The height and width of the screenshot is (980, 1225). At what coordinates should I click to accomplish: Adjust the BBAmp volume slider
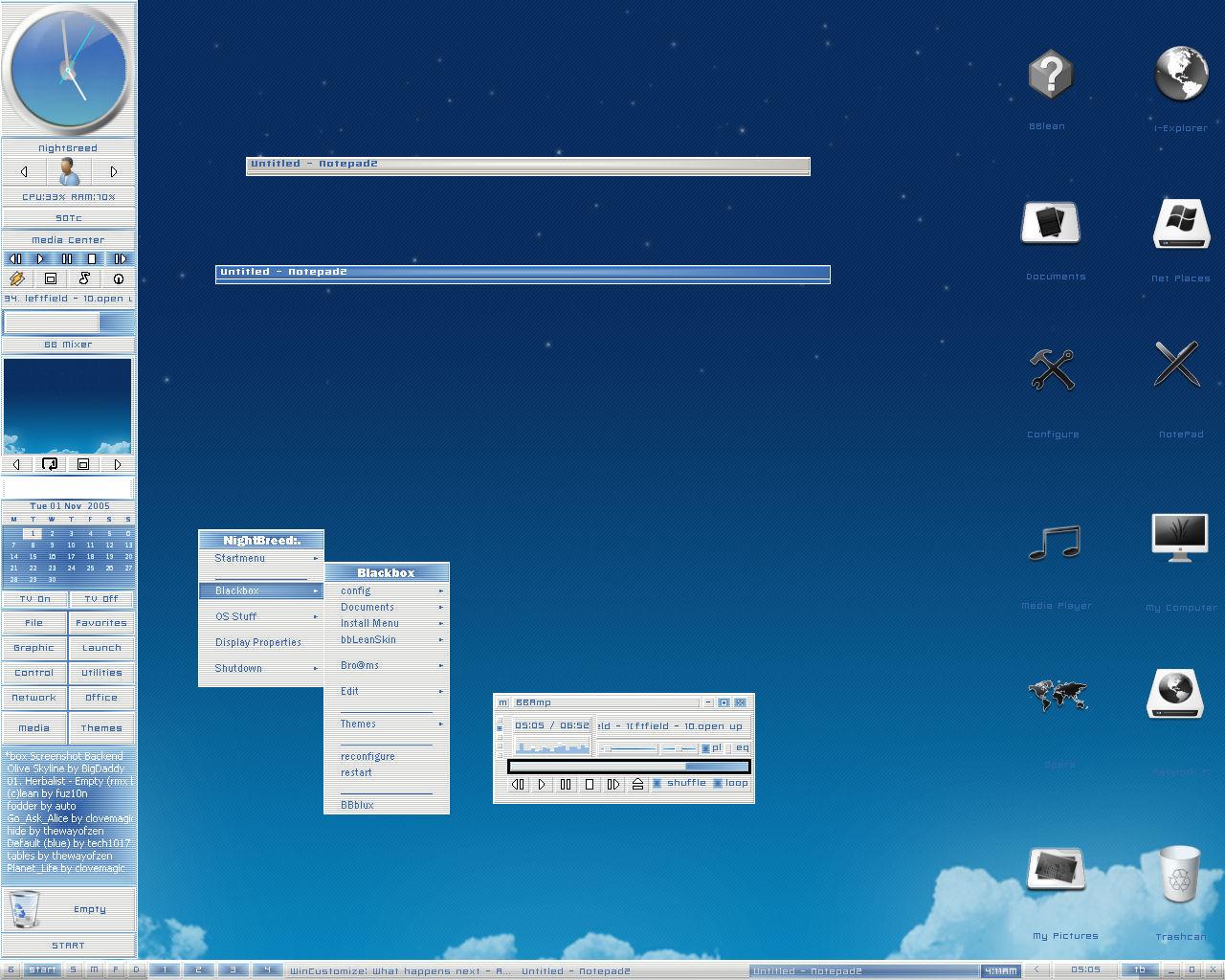[x=631, y=748]
